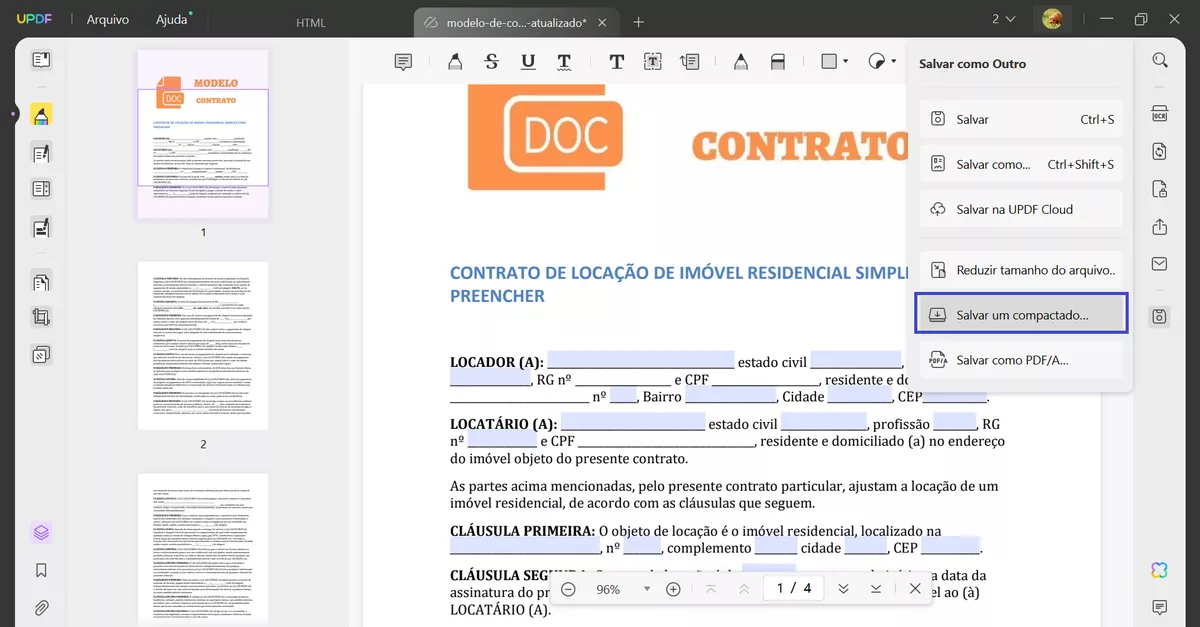This screenshot has width=1200, height=627.
Task: Select the Strikethrough annotation tool
Action: (491, 61)
